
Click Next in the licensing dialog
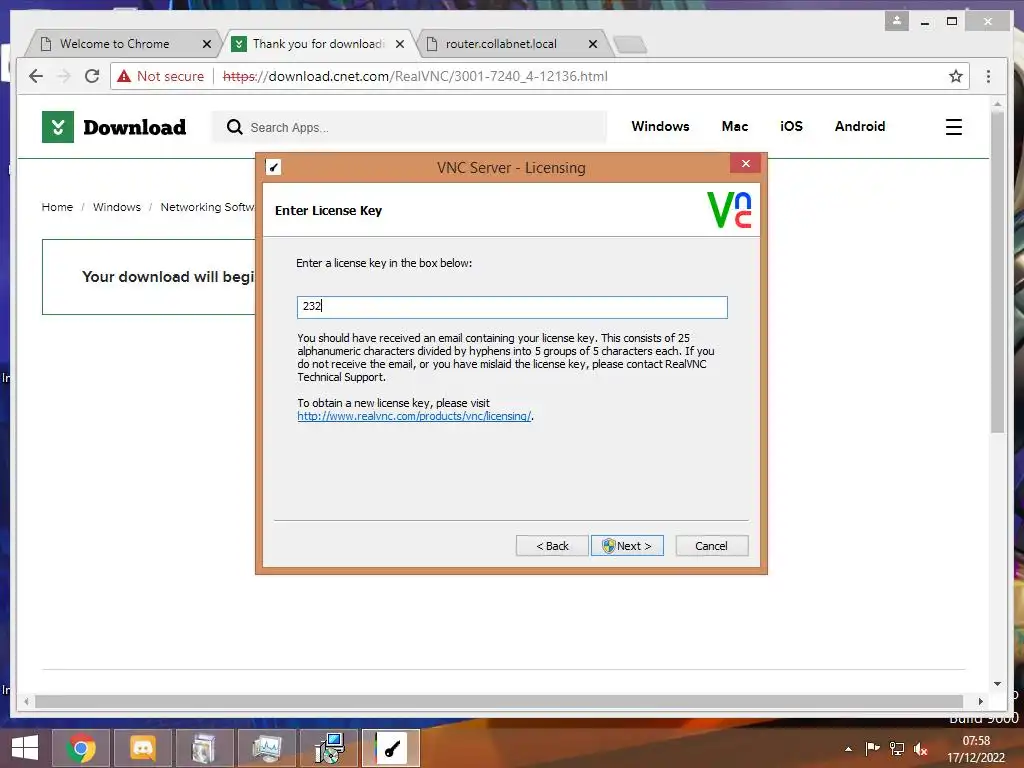tap(627, 546)
